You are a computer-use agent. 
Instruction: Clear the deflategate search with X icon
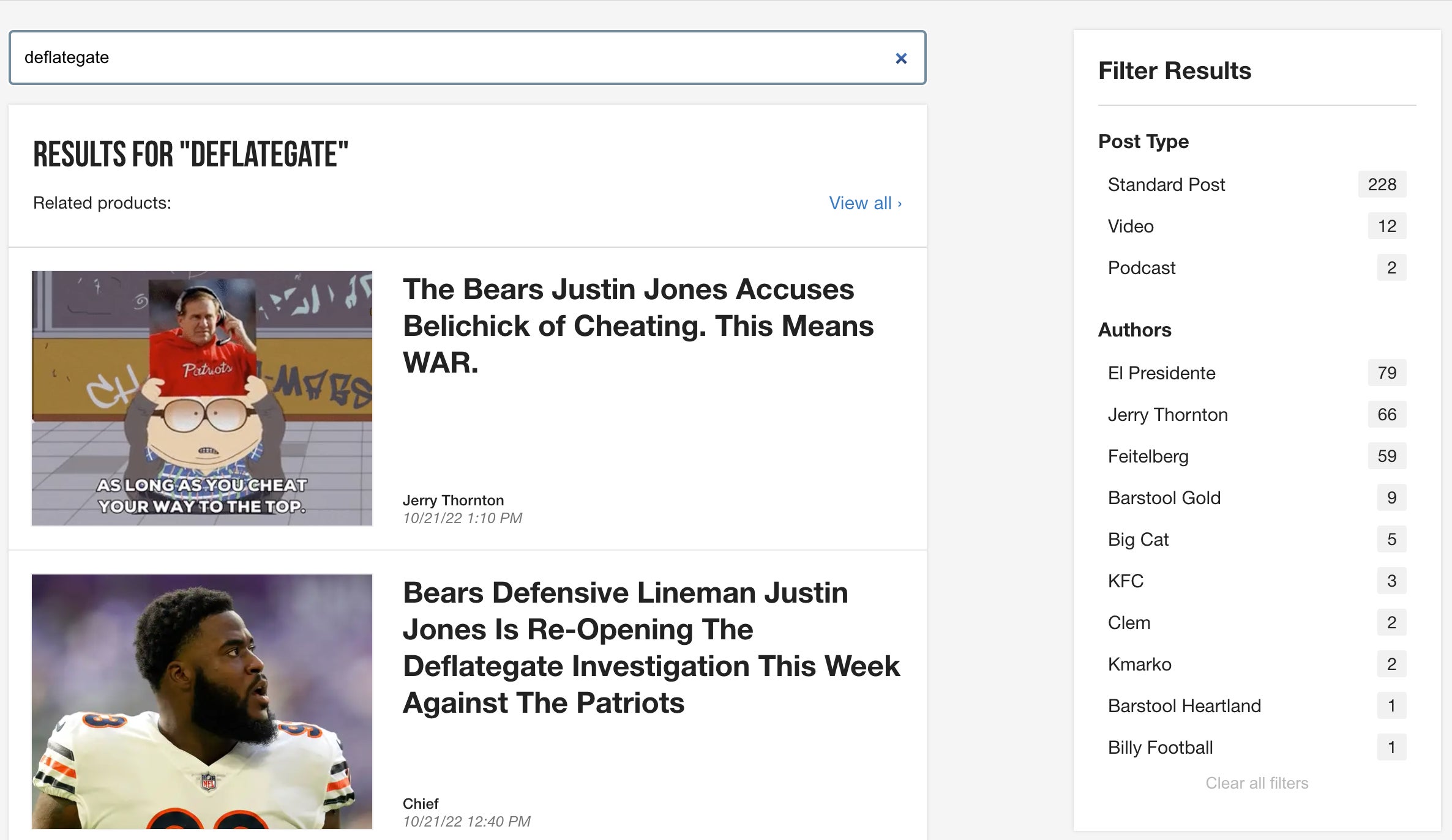pos(900,58)
